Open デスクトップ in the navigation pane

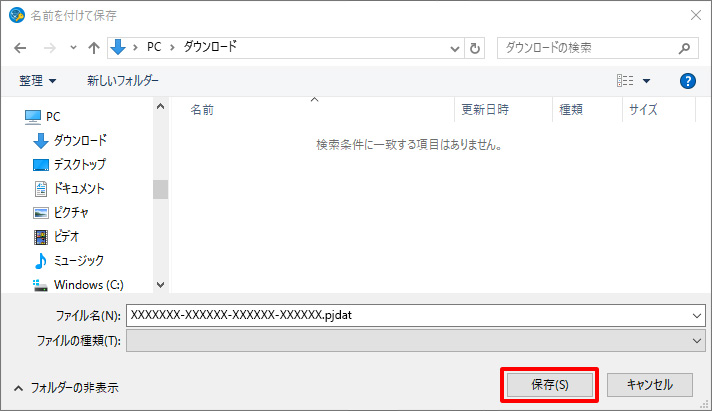tap(69, 164)
